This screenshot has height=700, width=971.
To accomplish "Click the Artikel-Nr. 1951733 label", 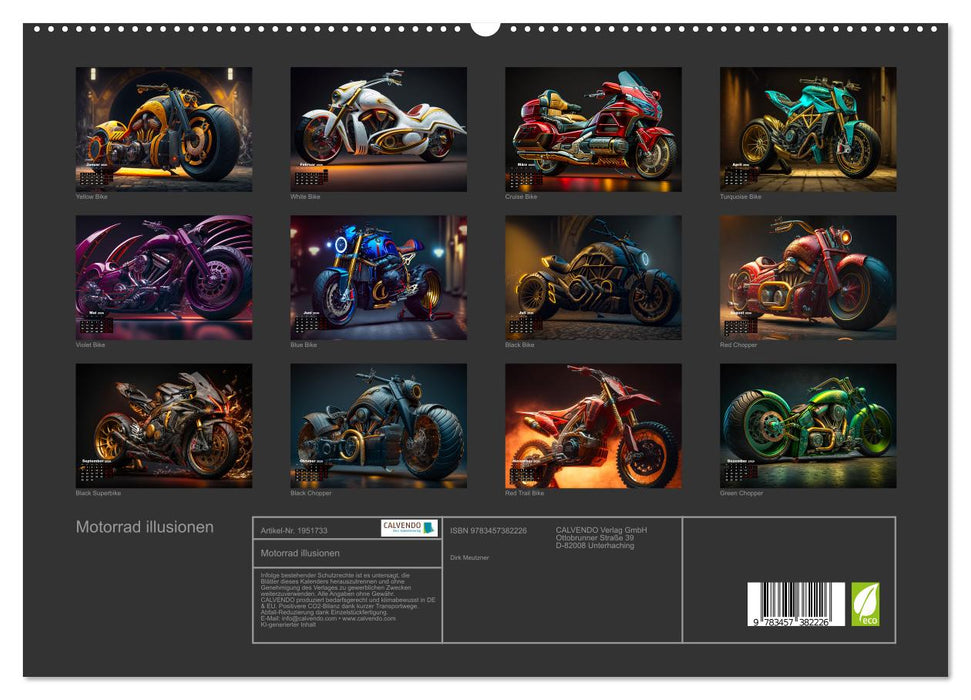I will [295, 530].
